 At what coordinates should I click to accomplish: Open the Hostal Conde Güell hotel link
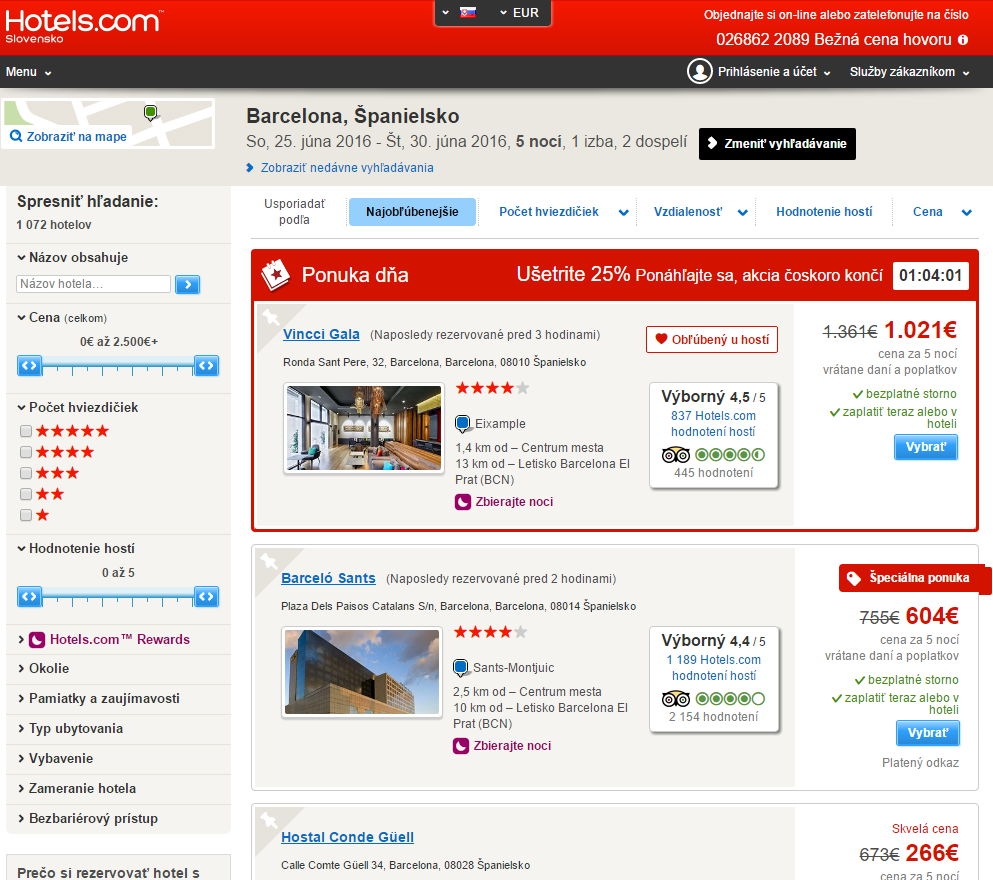click(x=347, y=837)
